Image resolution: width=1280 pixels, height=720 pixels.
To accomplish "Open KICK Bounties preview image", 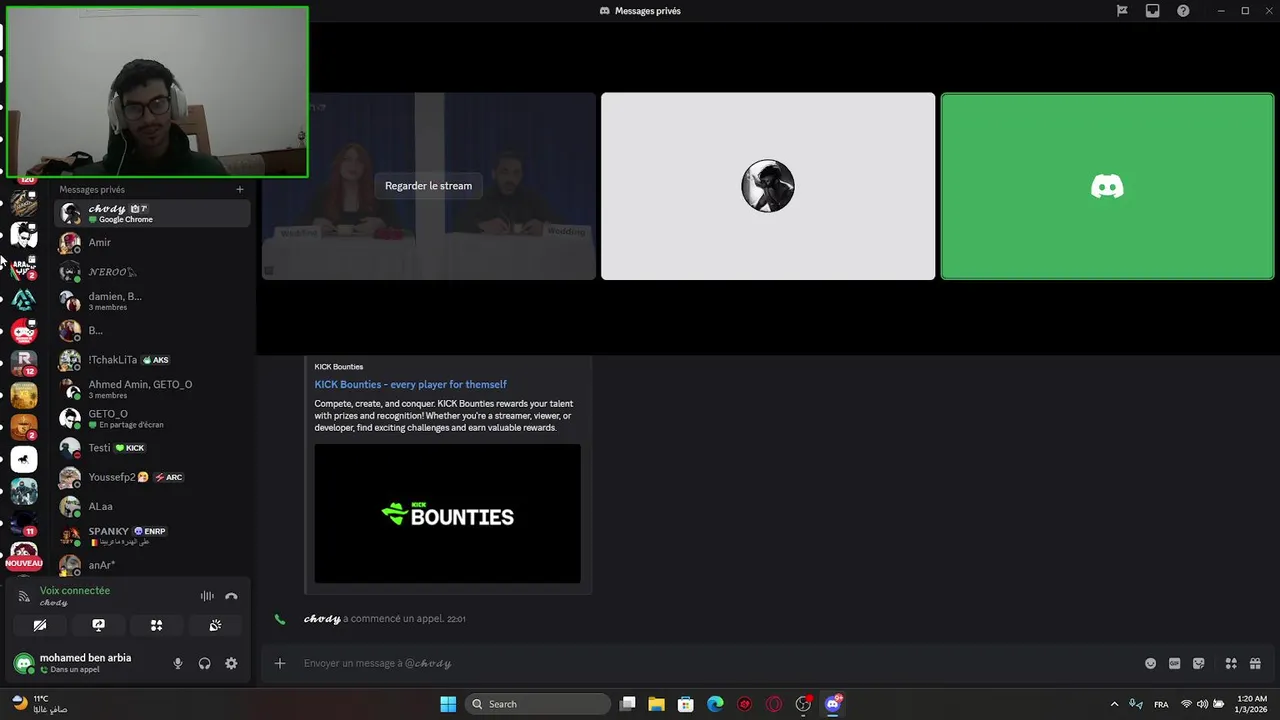I will pos(447,514).
